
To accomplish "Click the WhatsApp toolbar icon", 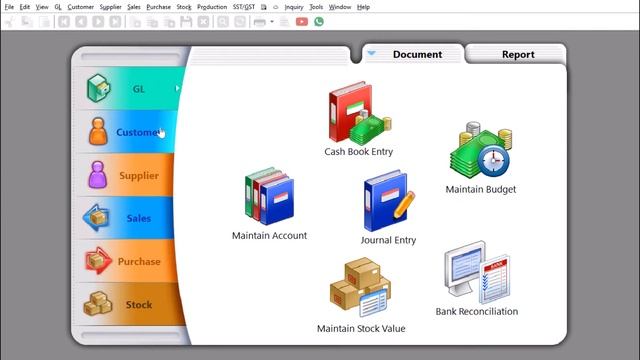I will 319,22.
